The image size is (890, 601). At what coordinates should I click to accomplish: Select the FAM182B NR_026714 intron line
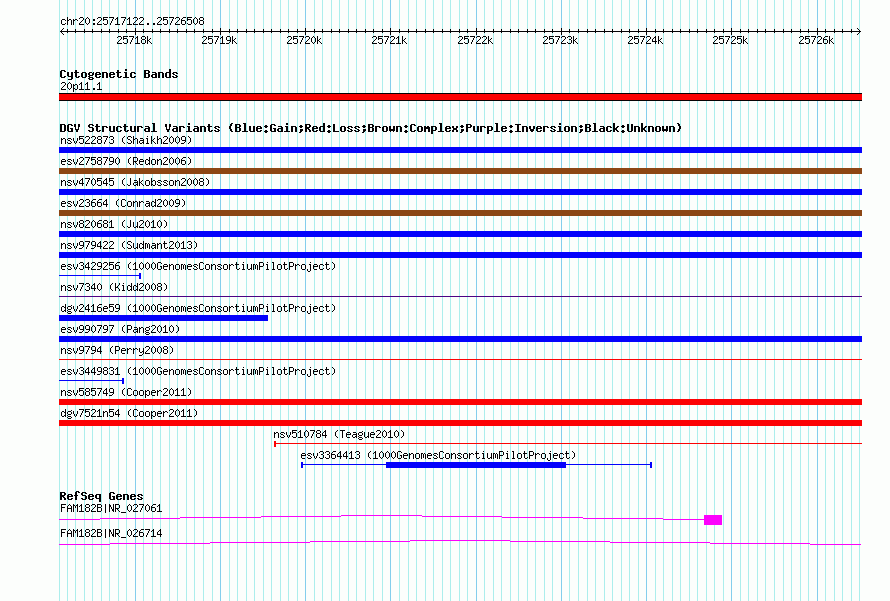[460, 543]
